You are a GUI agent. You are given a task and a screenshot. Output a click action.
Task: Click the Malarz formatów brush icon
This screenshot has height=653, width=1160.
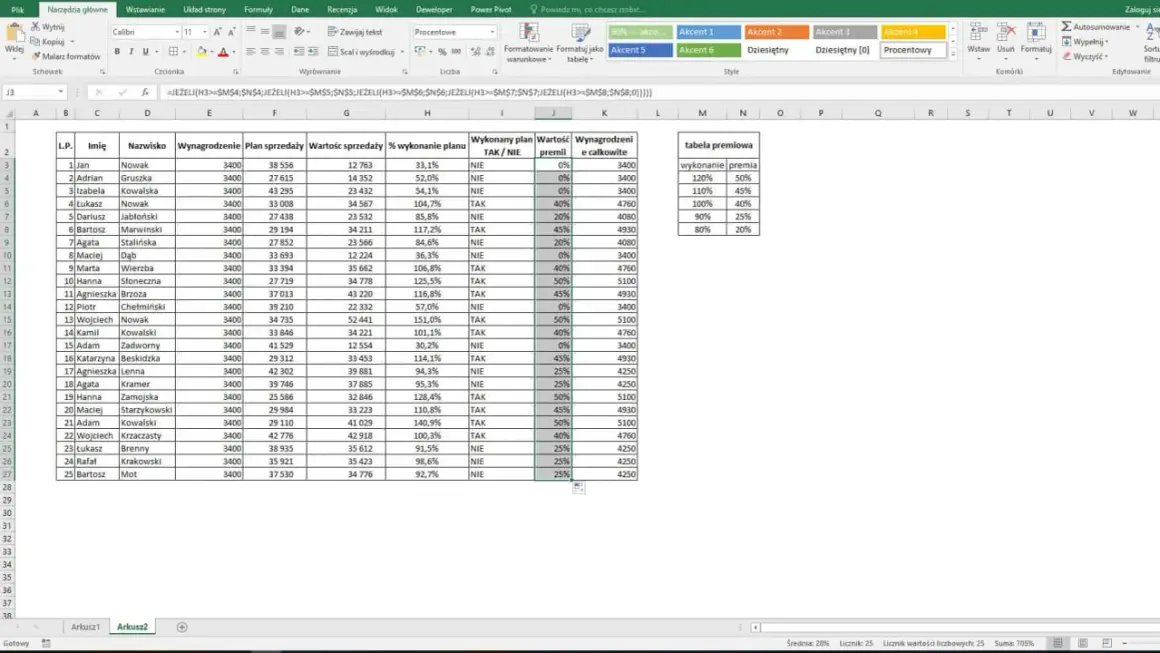click(x=36, y=56)
